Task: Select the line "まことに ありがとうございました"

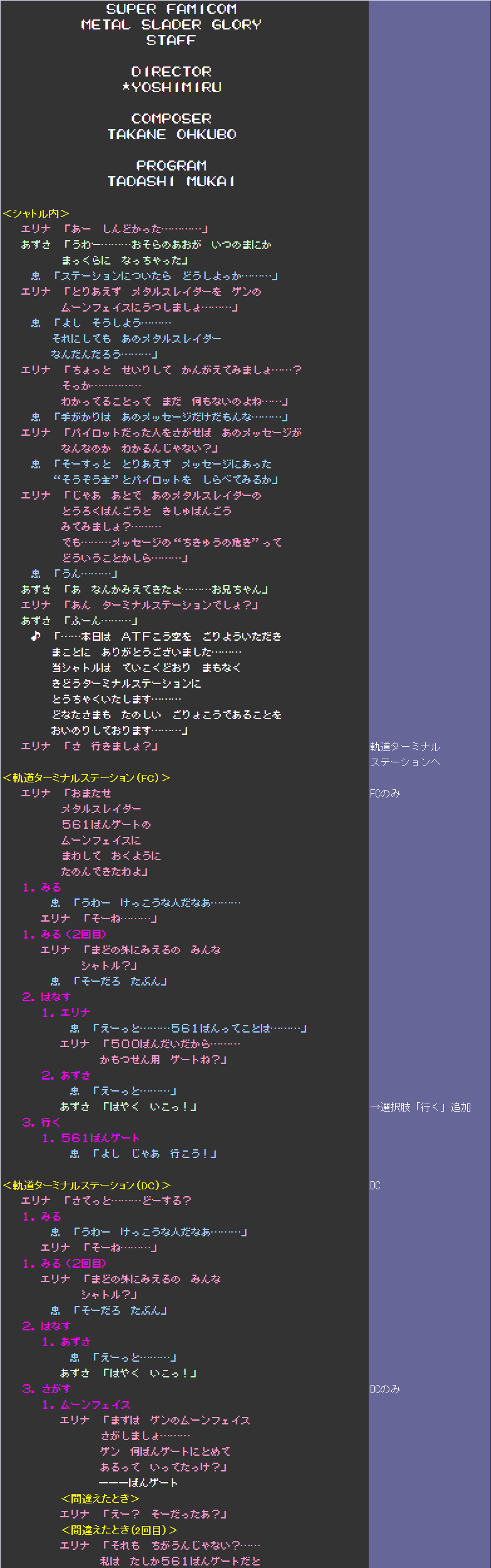Action: coord(146,652)
